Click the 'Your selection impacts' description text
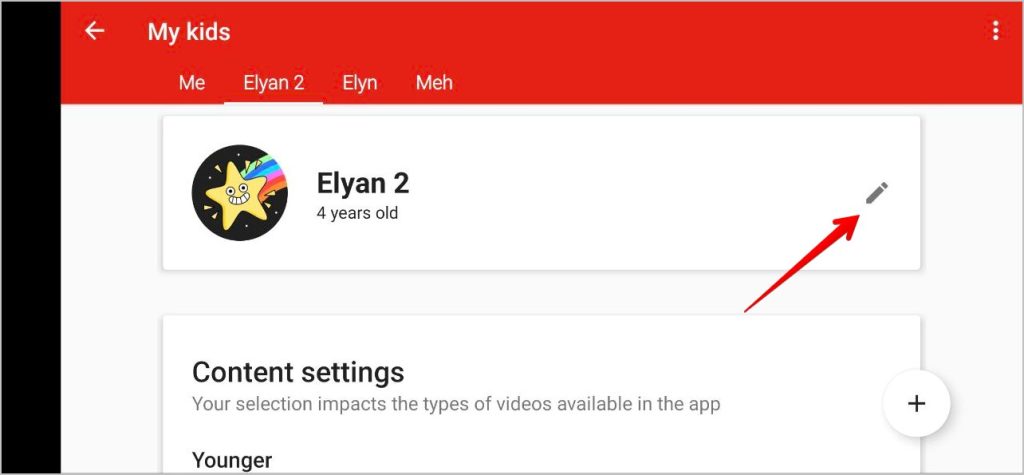Image resolution: width=1024 pixels, height=475 pixels. coord(456,404)
